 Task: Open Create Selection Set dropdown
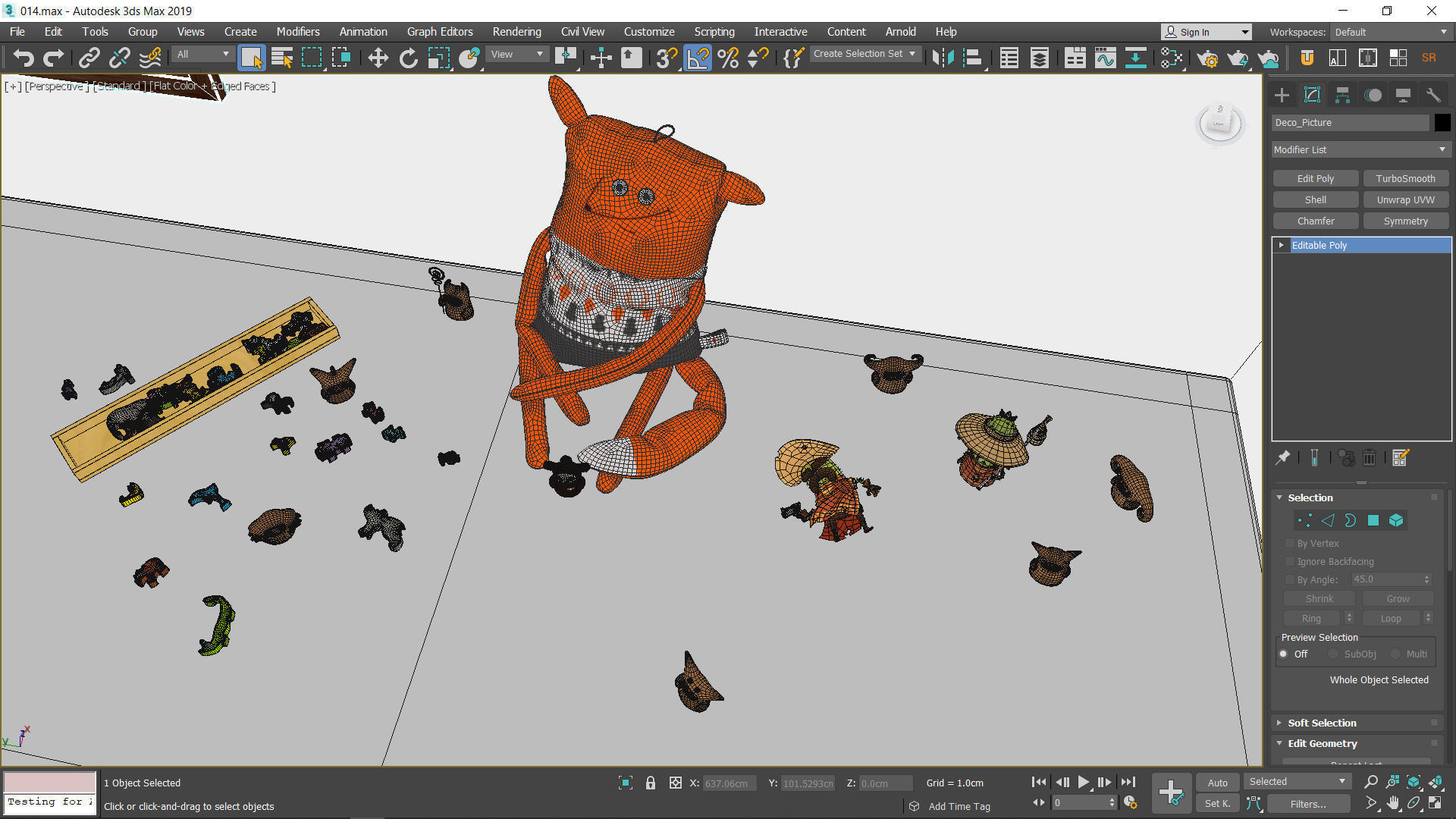(912, 54)
